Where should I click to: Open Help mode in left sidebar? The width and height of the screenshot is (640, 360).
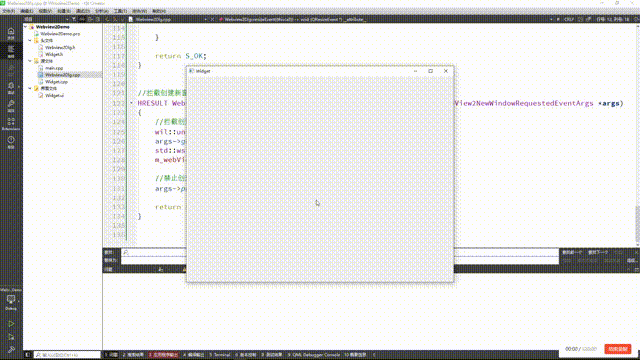coord(11,142)
